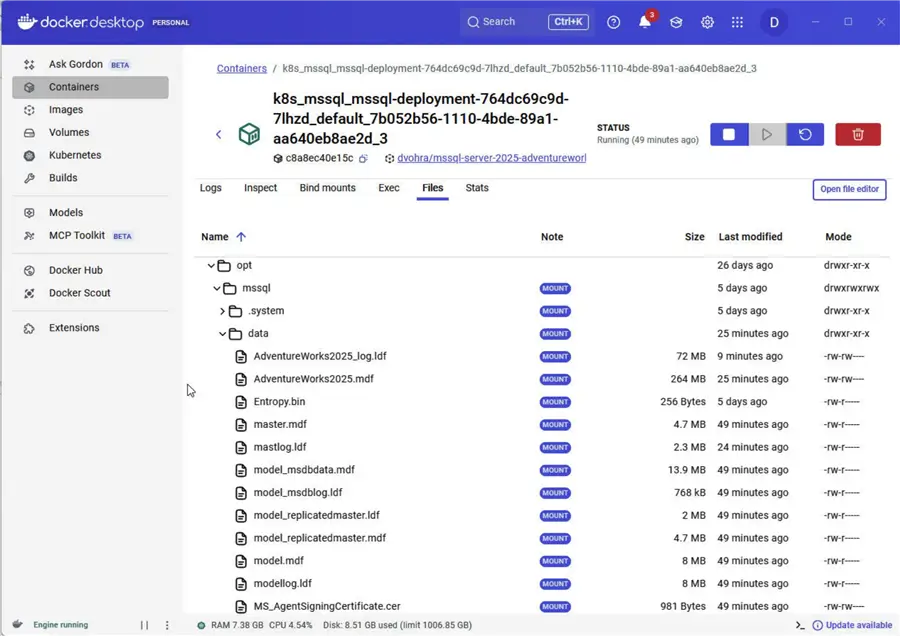Open Kubernetes in sidebar
This screenshot has width=900, height=636.
coord(90,155)
